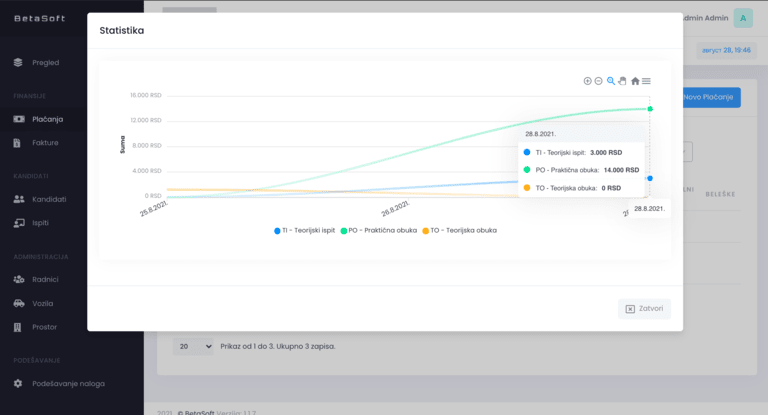Click the Kandidati sidebar icon
Screen dimensions: 768x415
pyautogui.click(x=19, y=199)
